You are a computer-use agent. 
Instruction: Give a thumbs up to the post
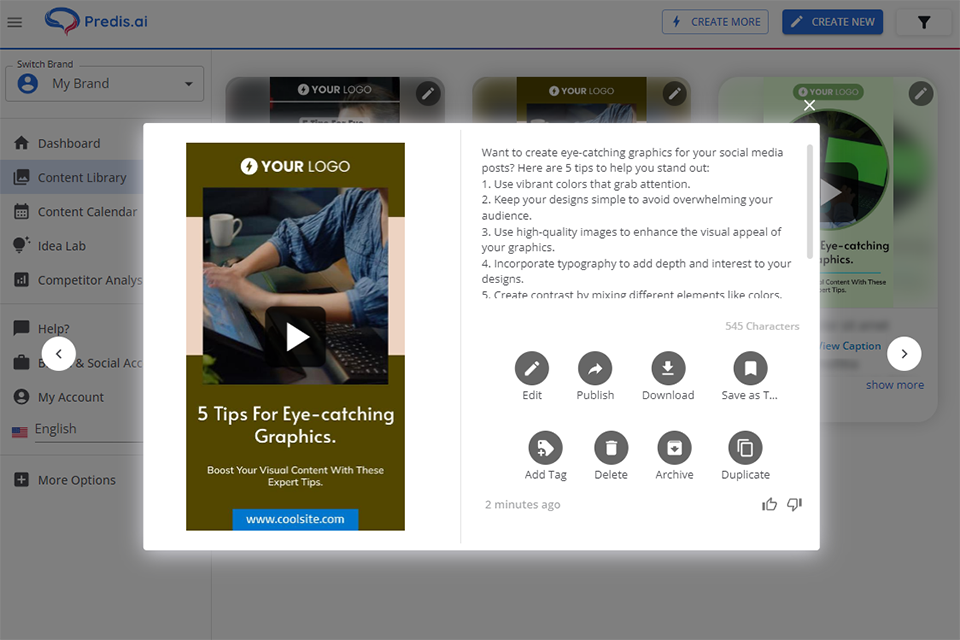point(769,504)
